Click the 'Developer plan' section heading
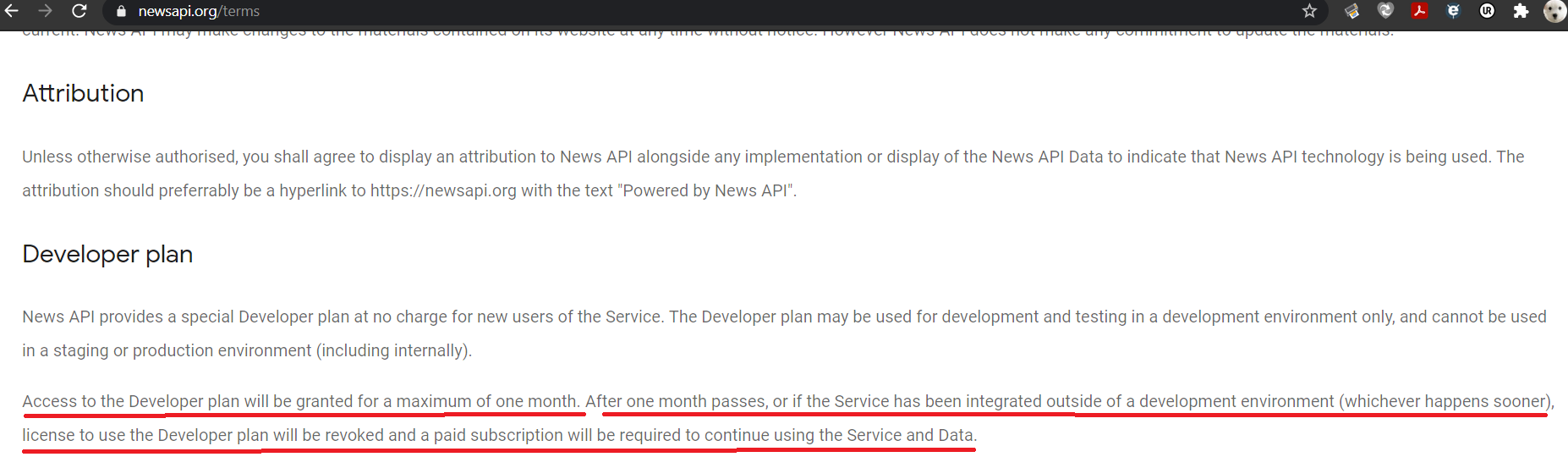This screenshot has width=1568, height=468. (107, 254)
